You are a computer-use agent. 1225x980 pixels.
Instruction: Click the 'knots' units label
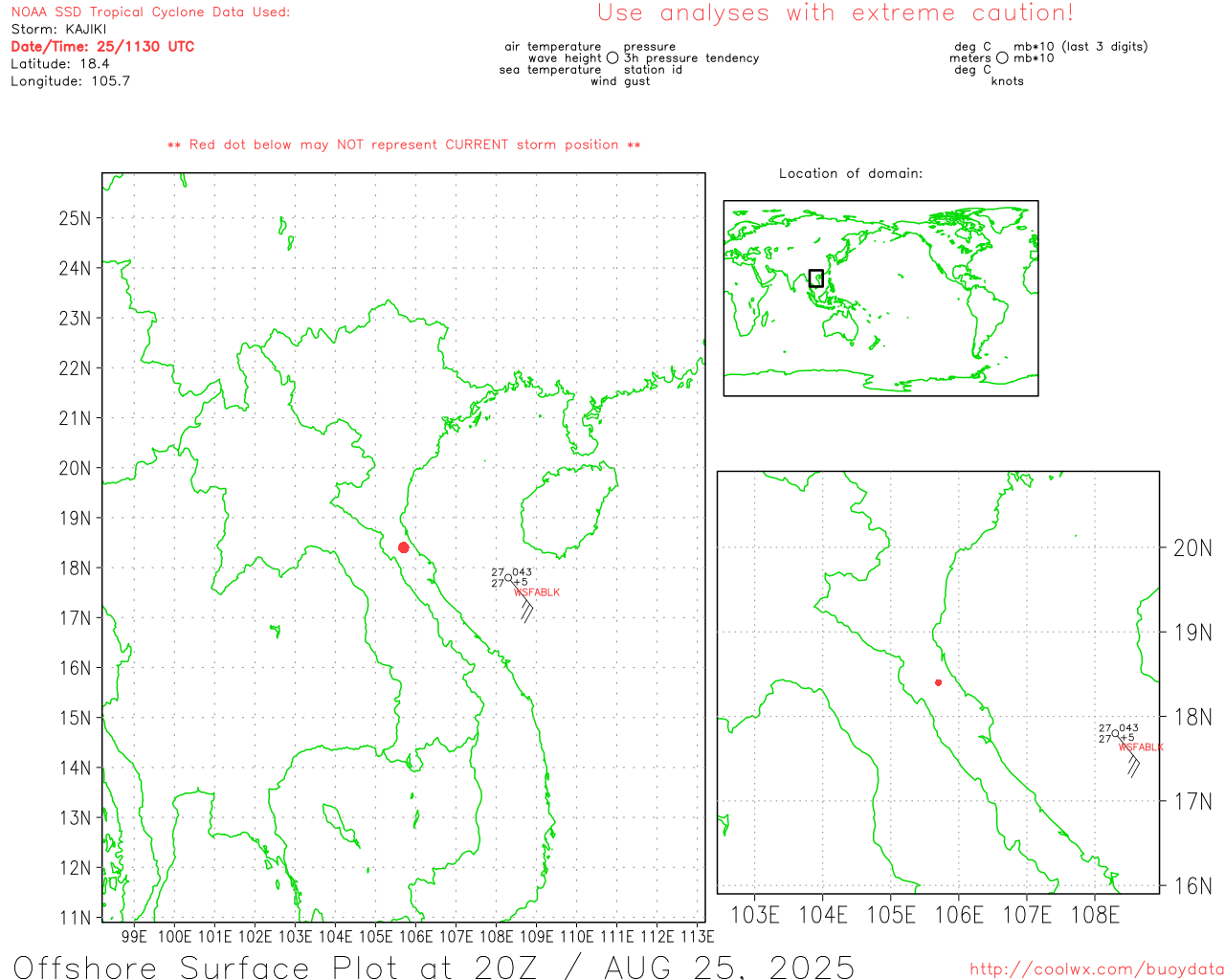(1008, 81)
